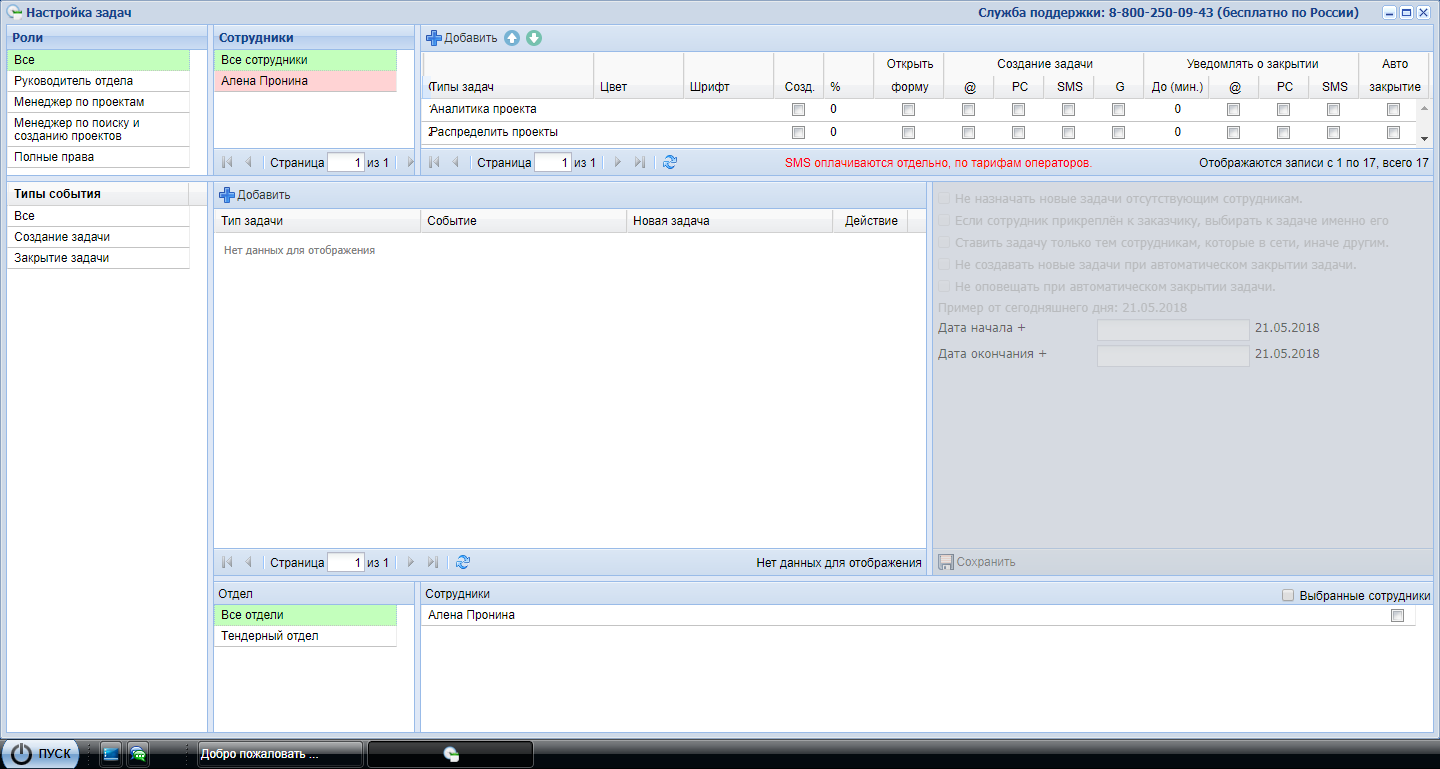The width and height of the screenshot is (1440, 769).
Task: Click the move-down arrow in task types toolbar
Action: point(534,38)
